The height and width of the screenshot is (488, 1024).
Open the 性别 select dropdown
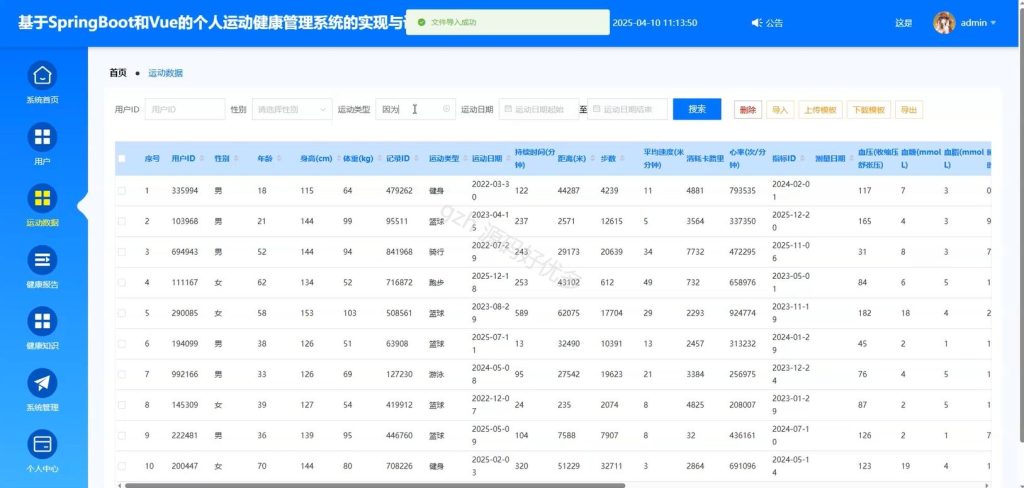(292, 109)
